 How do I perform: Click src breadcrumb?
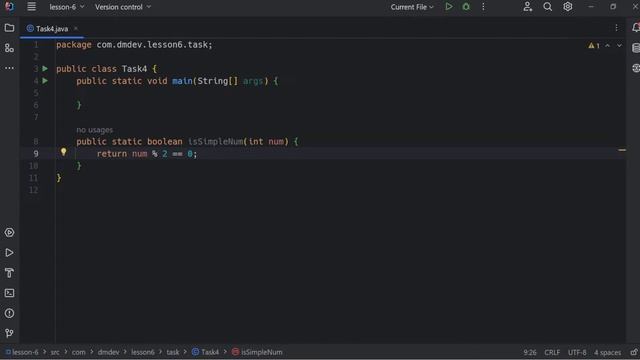click(x=55, y=352)
